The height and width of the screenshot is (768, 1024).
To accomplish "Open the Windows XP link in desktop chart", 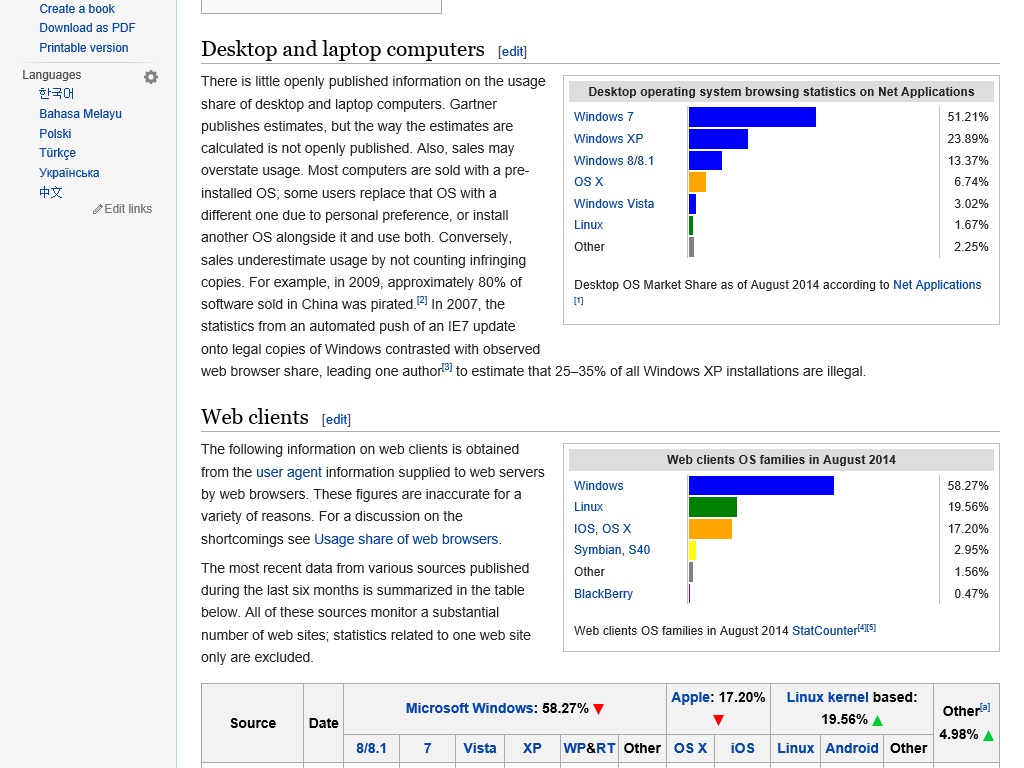I will click(608, 138).
